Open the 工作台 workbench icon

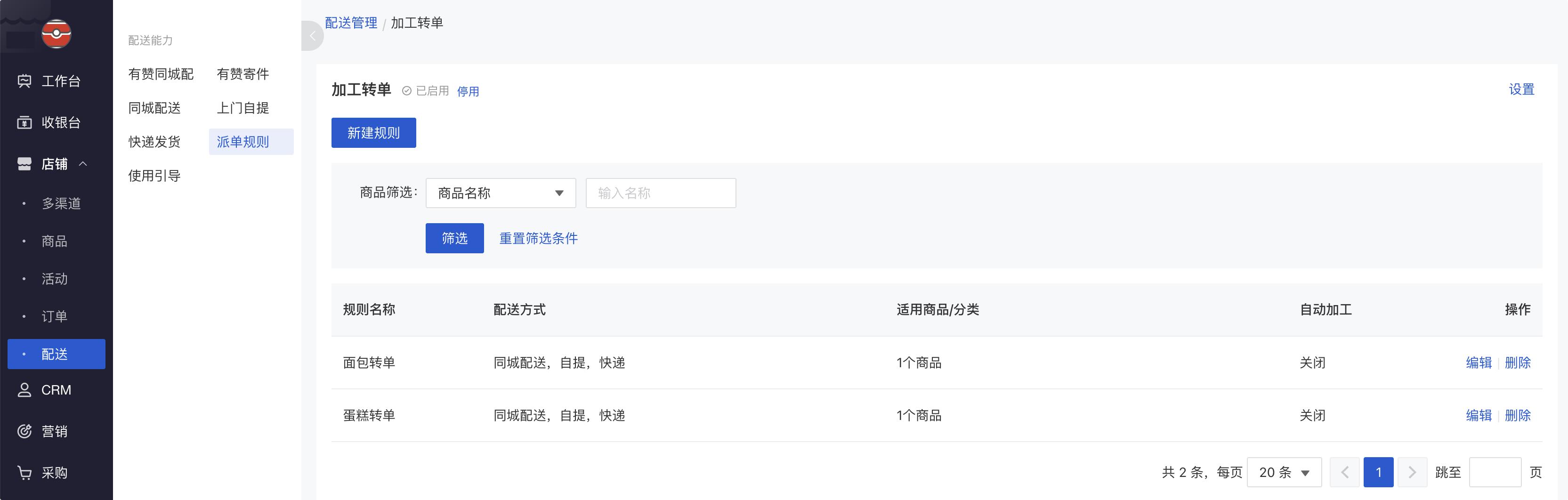[24, 81]
